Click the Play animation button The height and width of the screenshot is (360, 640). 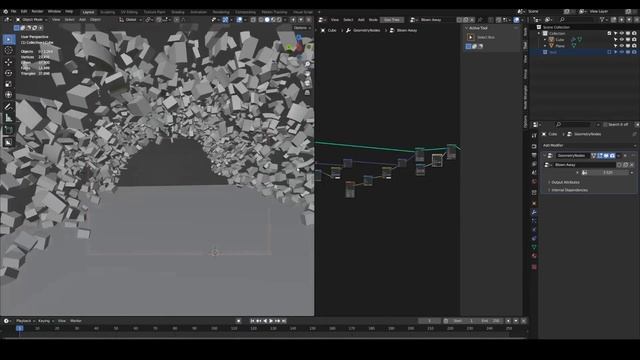coord(271,321)
